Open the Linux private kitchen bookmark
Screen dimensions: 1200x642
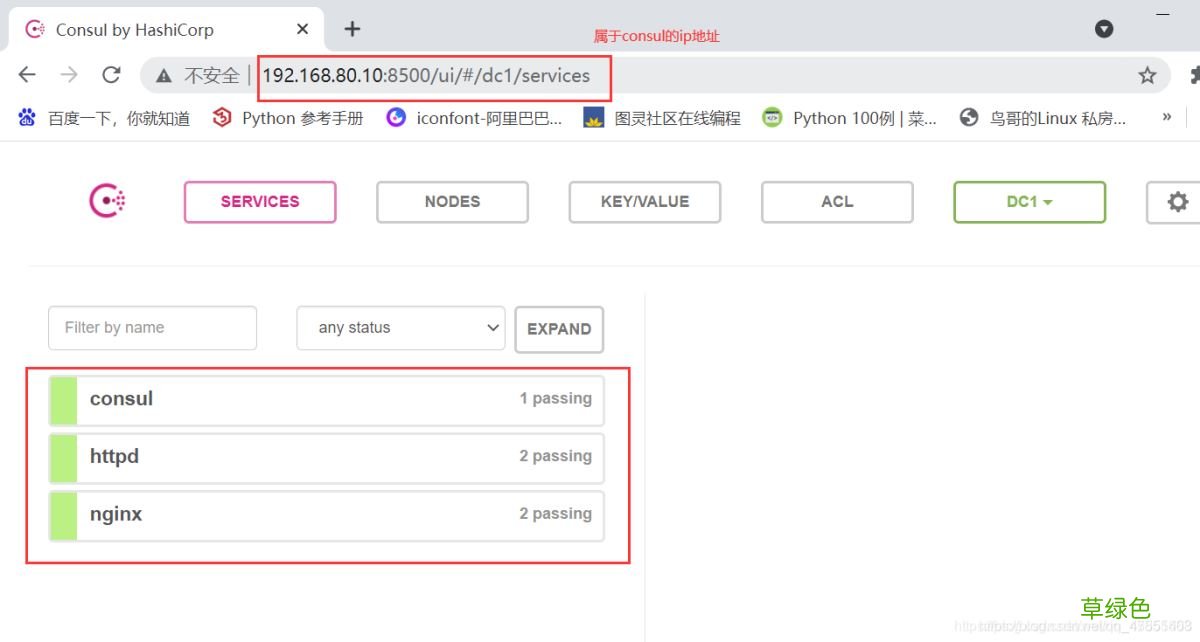click(x=1042, y=118)
